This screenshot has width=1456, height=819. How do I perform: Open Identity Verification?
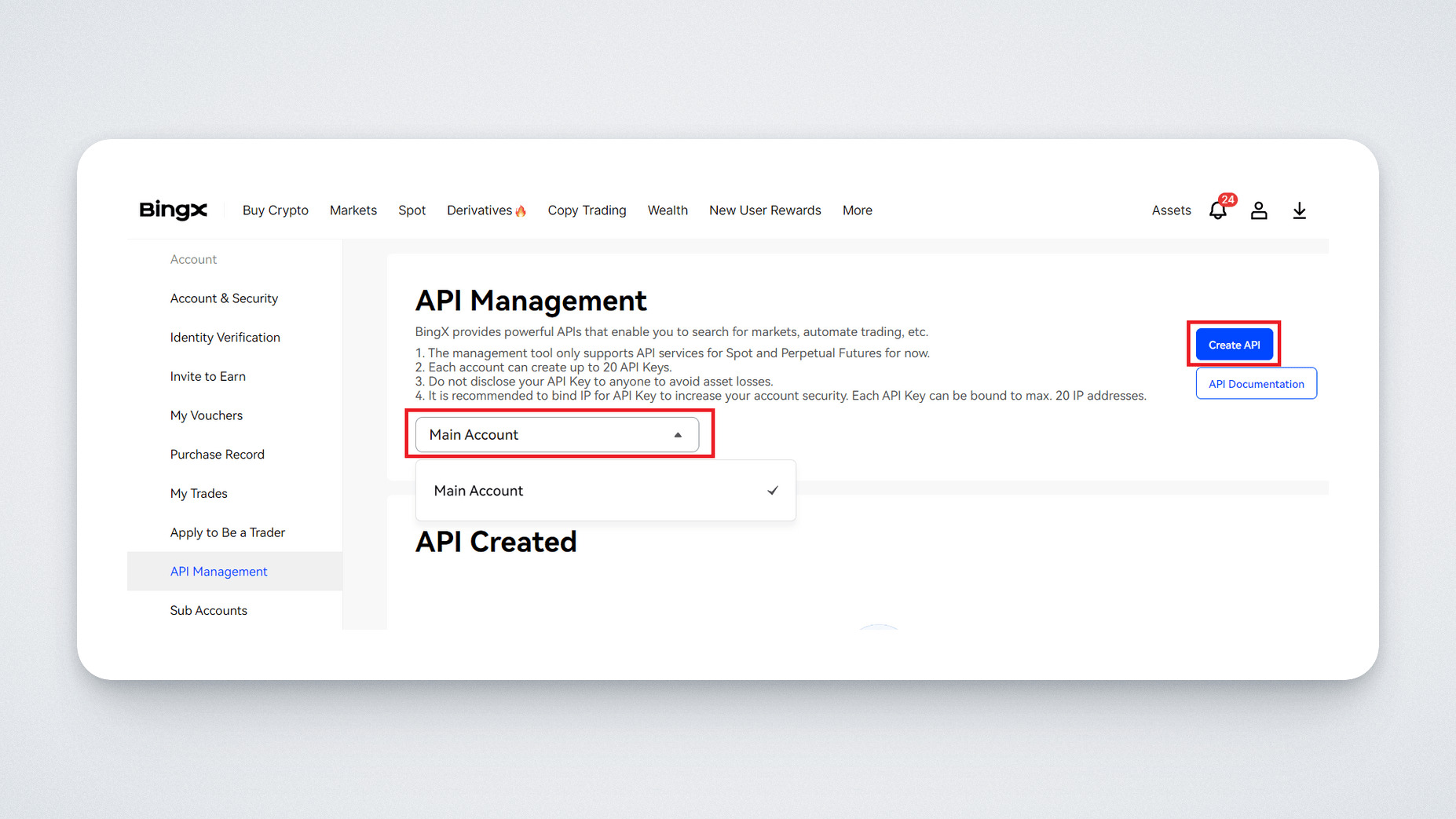[x=225, y=338]
